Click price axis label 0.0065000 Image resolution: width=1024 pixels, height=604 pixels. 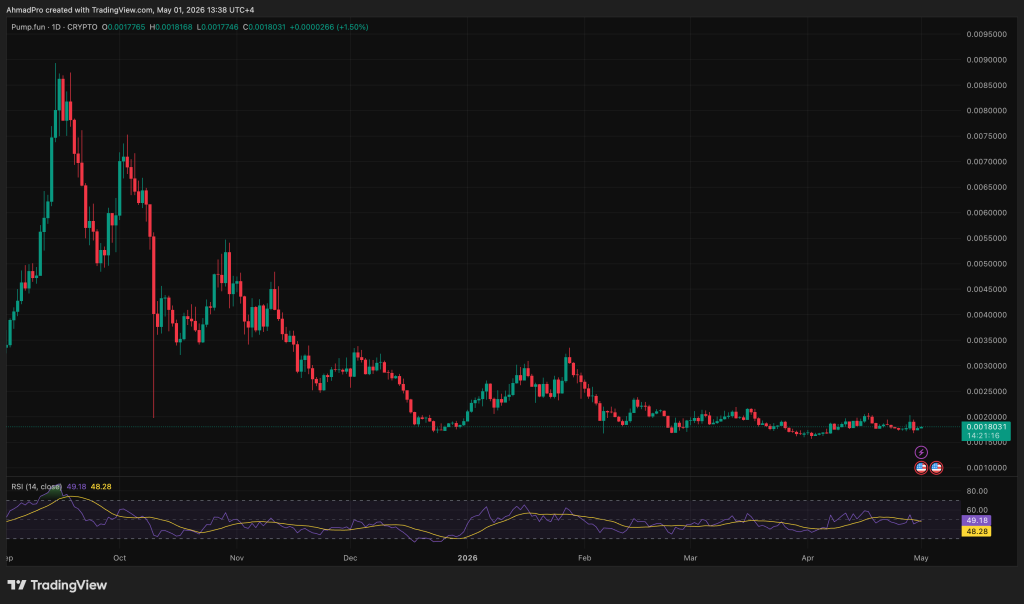pyautogui.click(x=986, y=187)
